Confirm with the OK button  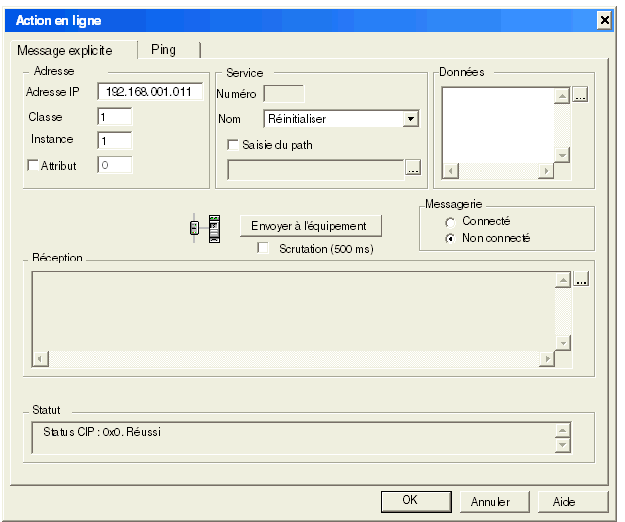[416, 501]
